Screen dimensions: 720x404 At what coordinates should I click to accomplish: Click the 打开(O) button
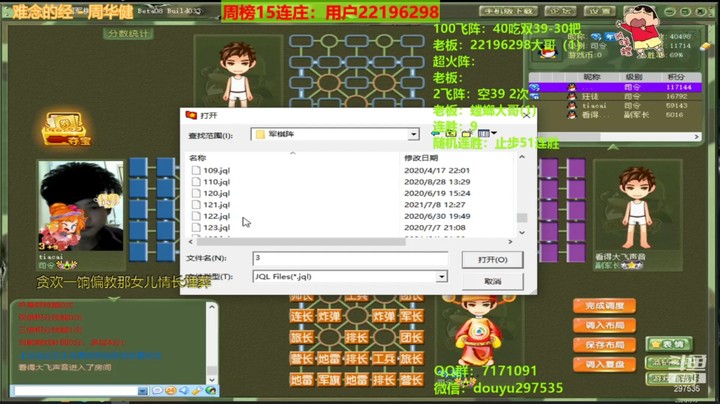click(x=492, y=260)
